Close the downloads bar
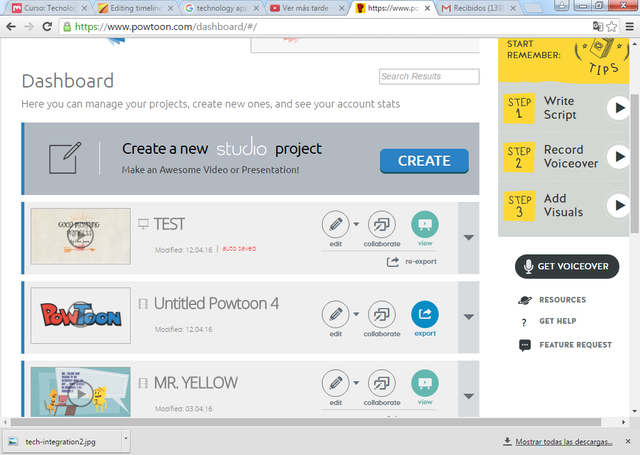The width and height of the screenshot is (640, 455). tap(628, 441)
